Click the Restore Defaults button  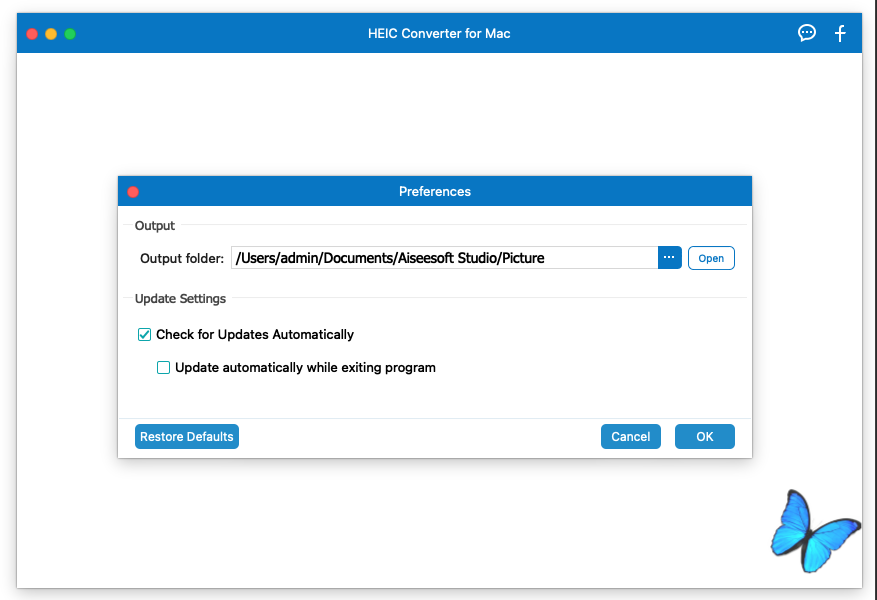pyautogui.click(x=187, y=437)
